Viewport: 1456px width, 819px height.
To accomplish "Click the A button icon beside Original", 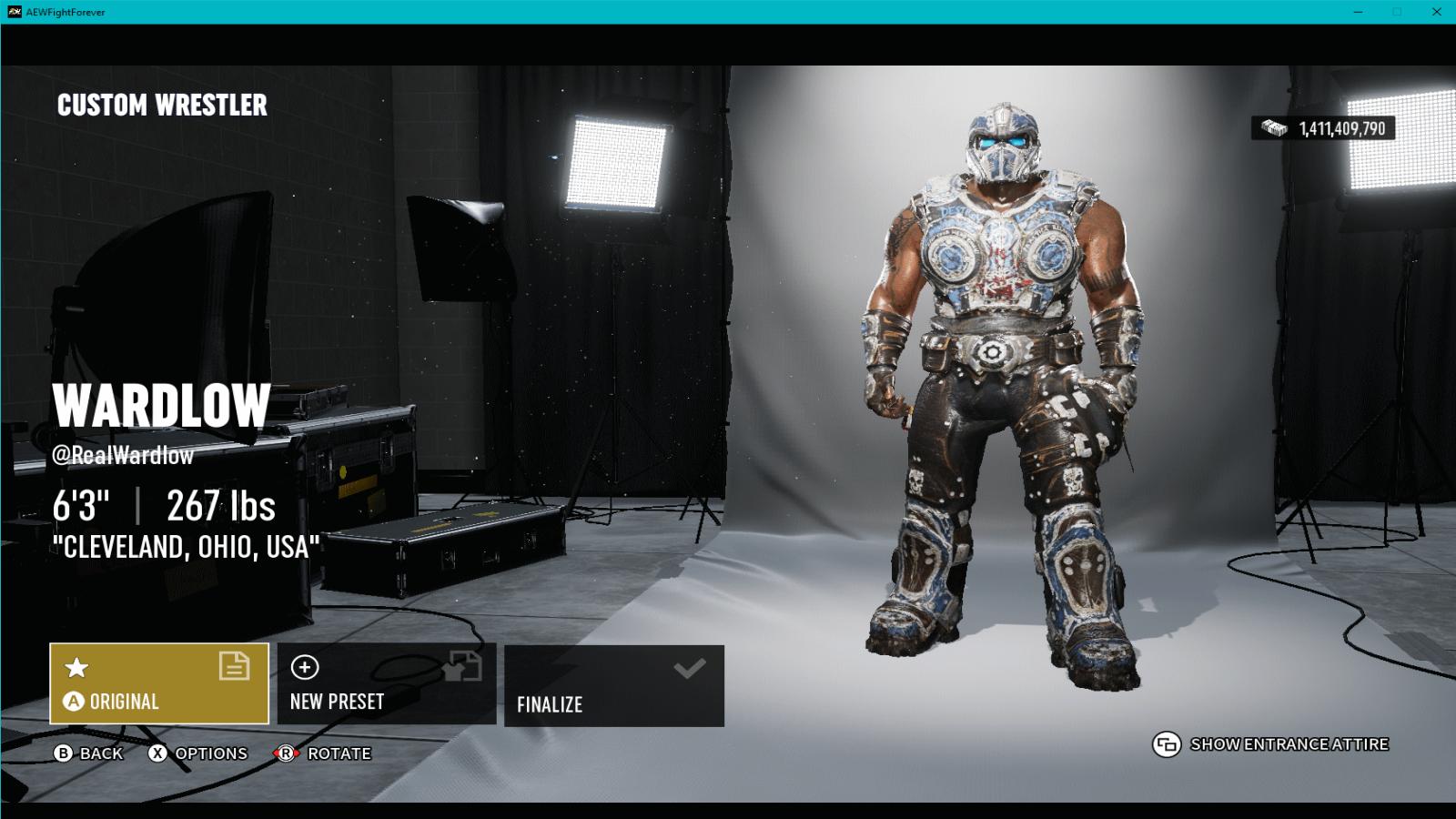I will pos(74,702).
